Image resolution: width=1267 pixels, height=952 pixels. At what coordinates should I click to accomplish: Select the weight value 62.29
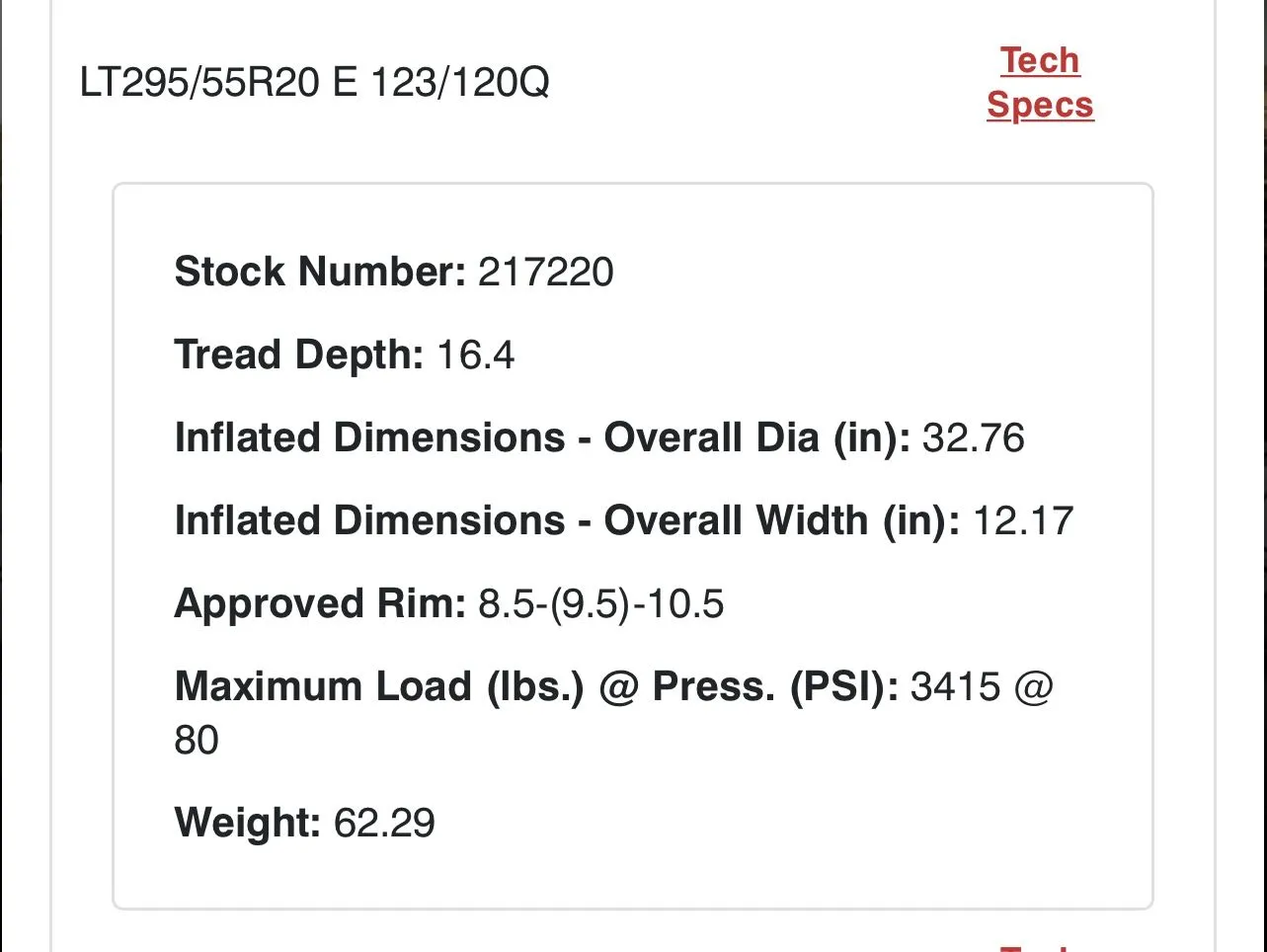(x=385, y=823)
